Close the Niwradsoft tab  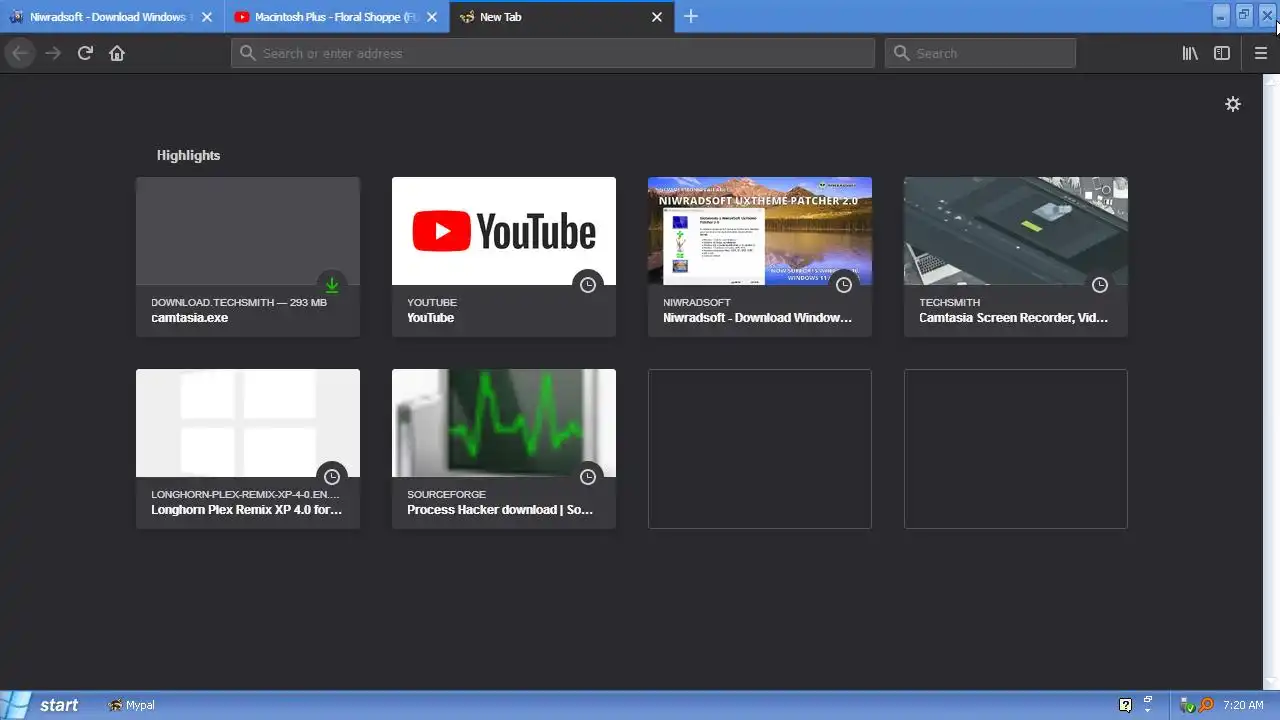point(207,17)
